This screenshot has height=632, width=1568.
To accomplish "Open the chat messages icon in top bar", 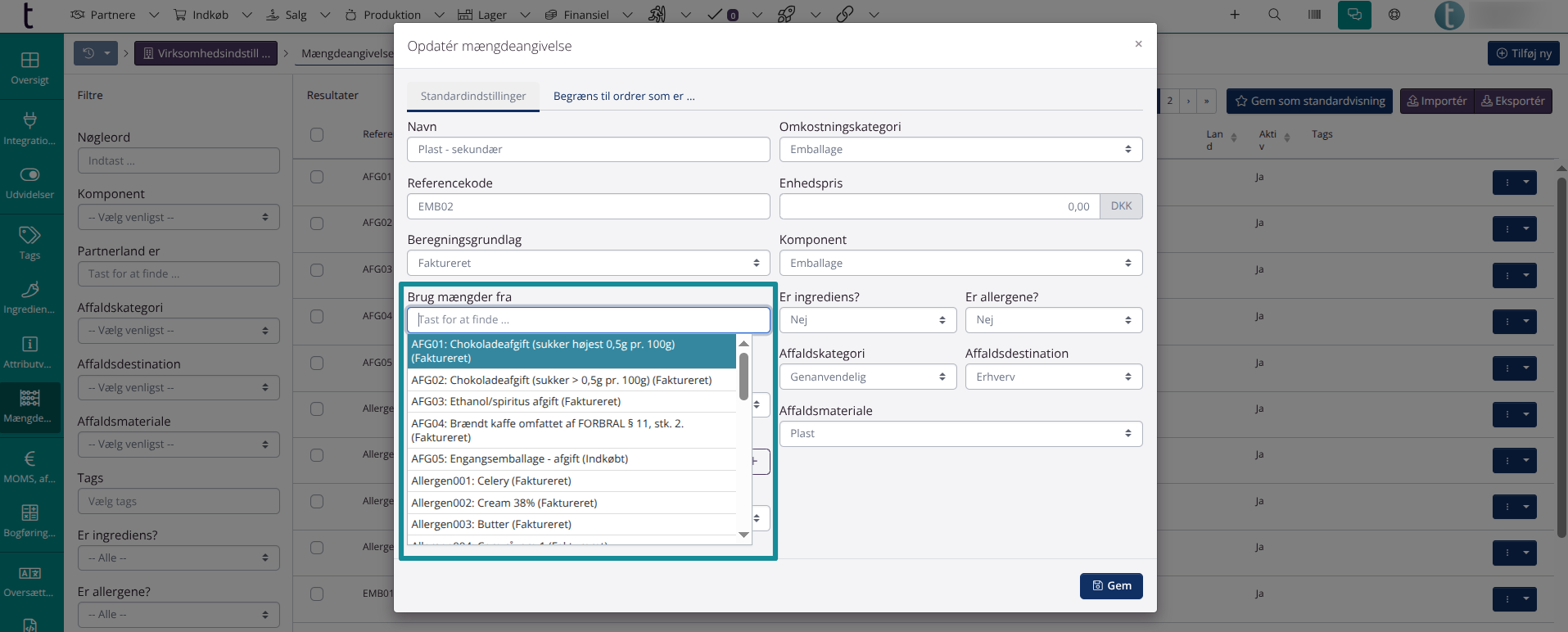I will pyautogui.click(x=1354, y=15).
